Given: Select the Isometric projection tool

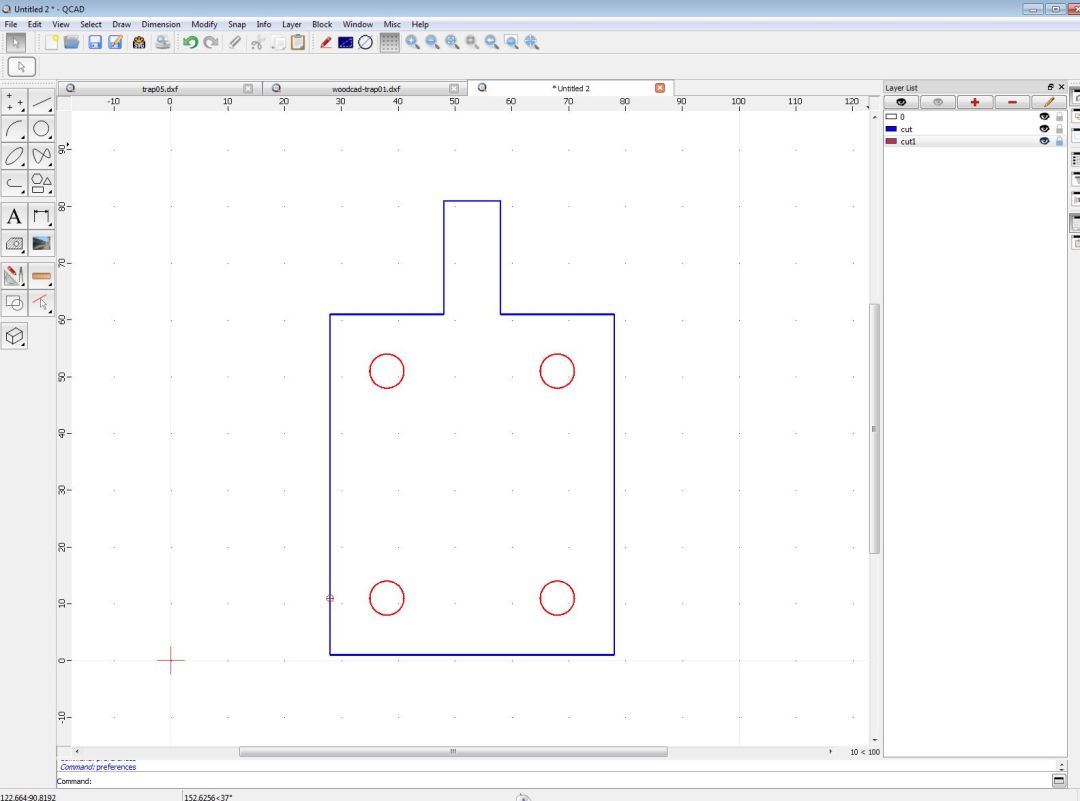Looking at the screenshot, I should (x=14, y=336).
